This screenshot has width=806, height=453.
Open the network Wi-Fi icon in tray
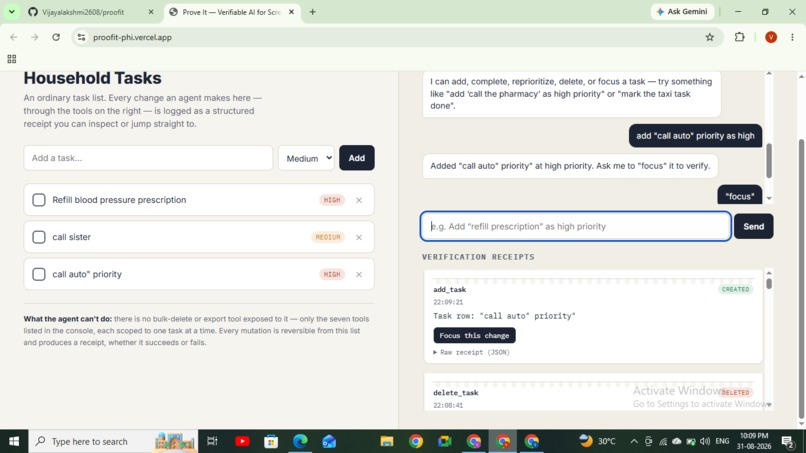[663, 441]
